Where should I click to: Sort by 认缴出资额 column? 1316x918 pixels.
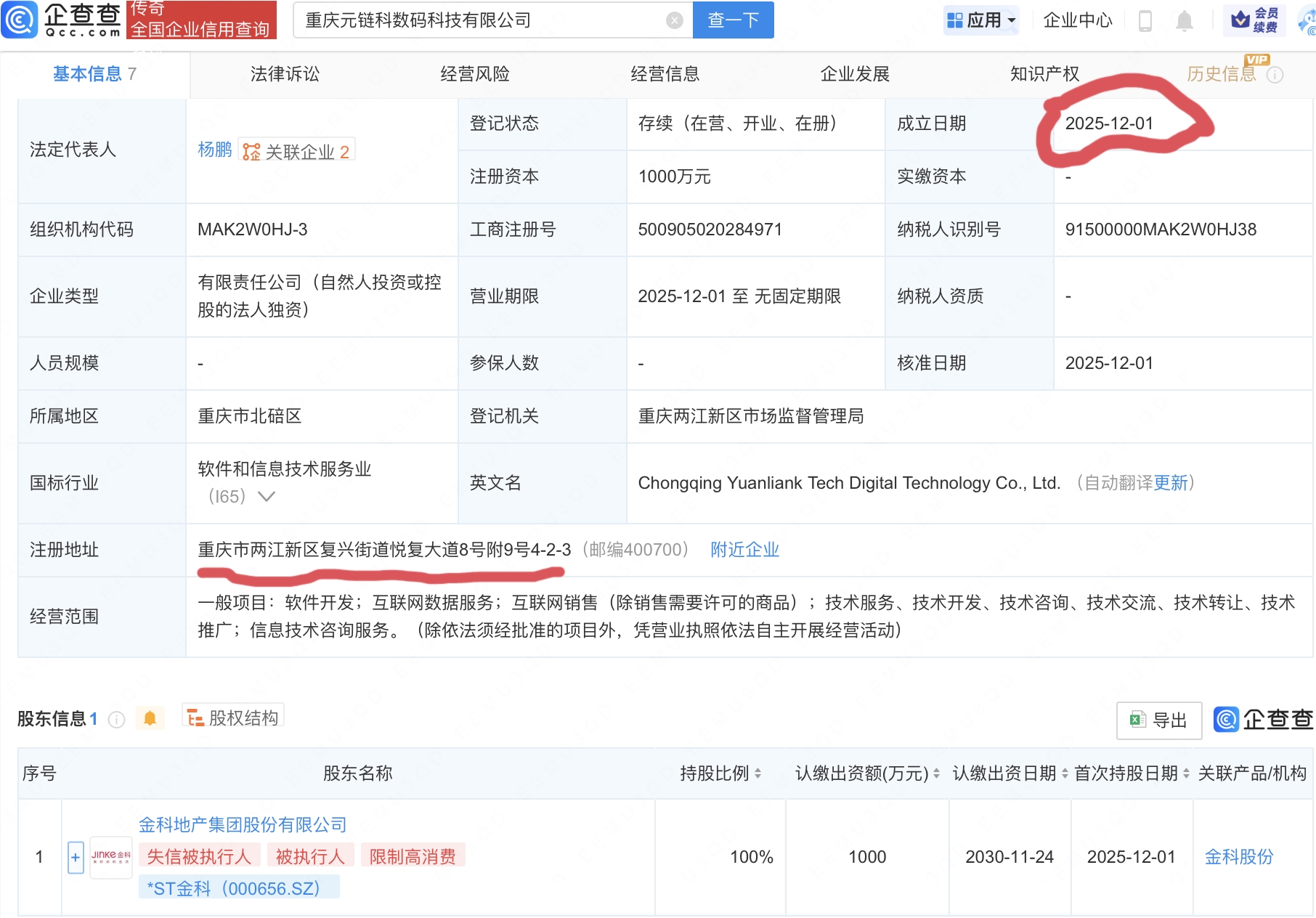point(937,773)
